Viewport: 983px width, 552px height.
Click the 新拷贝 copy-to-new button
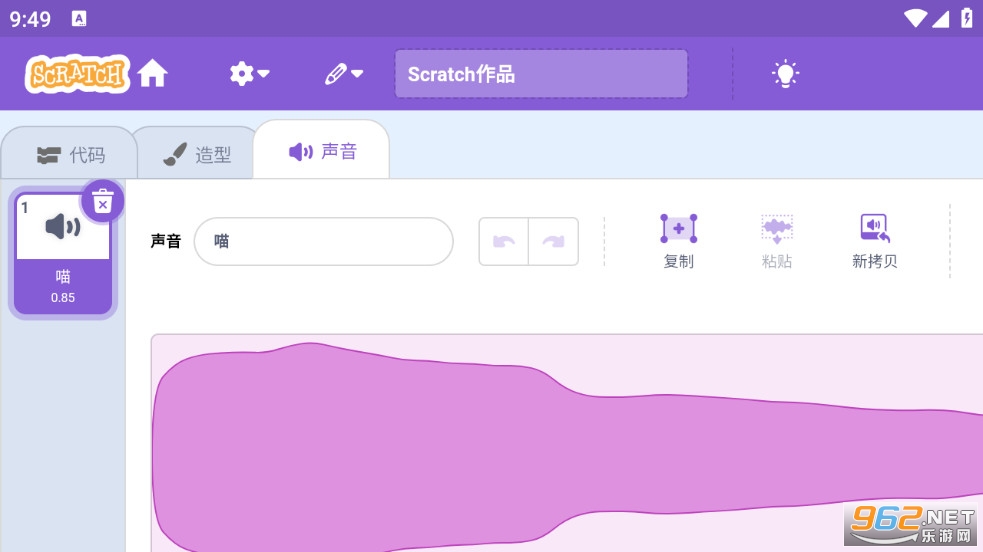875,241
